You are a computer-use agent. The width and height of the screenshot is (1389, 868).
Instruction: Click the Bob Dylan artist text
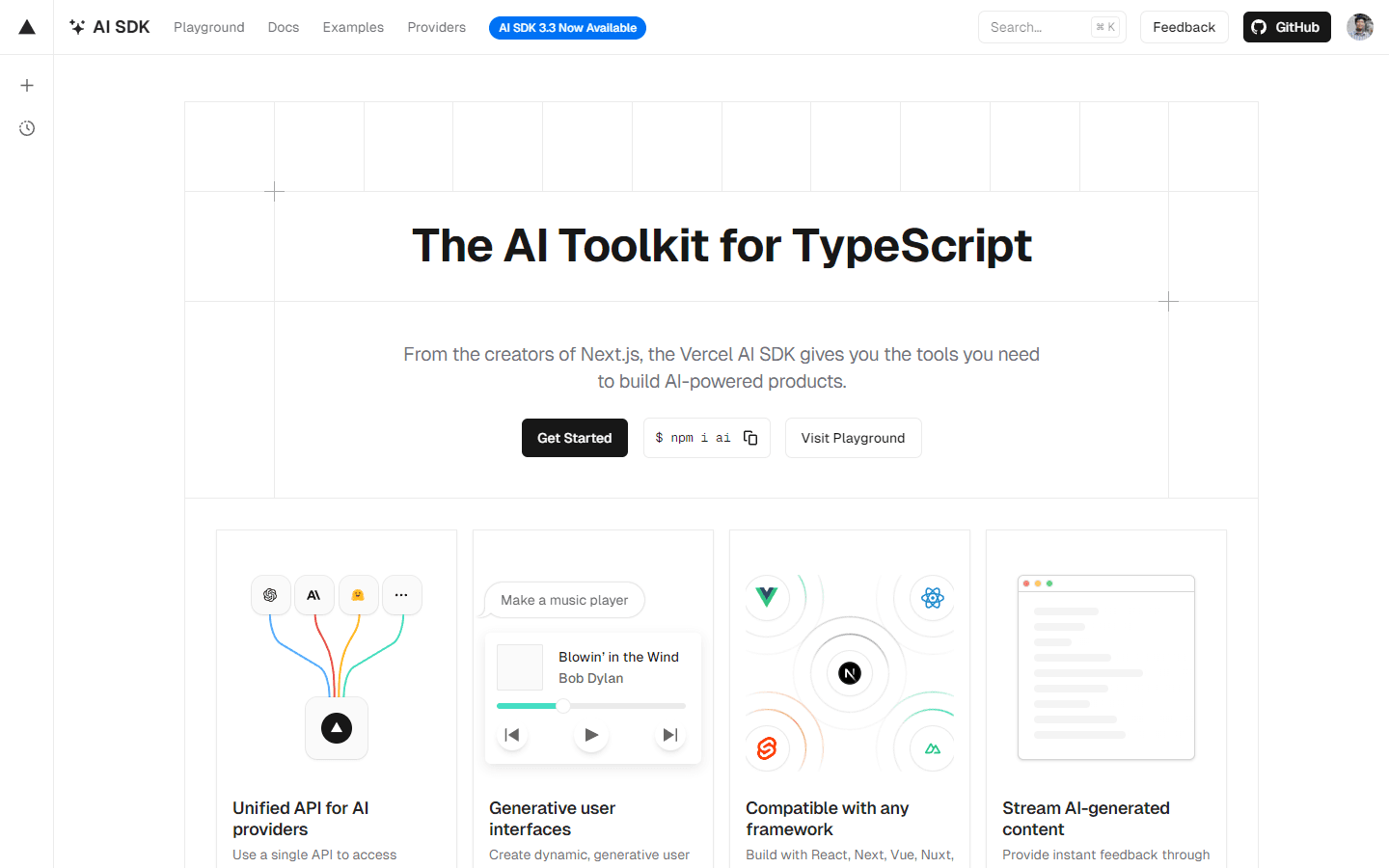(x=591, y=678)
